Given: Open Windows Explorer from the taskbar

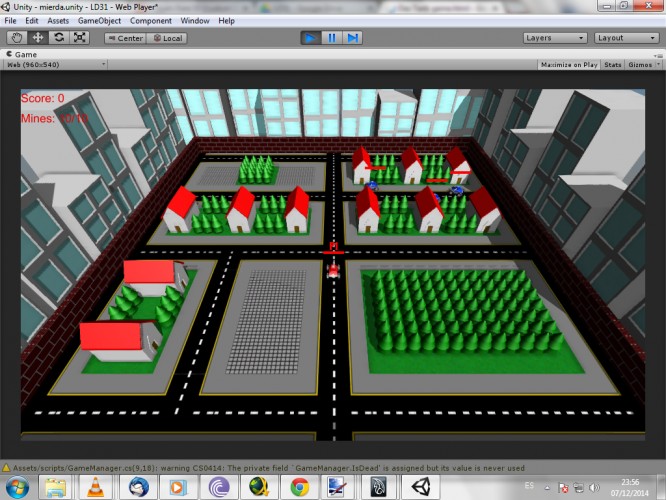Looking at the screenshot, I should pos(55,487).
